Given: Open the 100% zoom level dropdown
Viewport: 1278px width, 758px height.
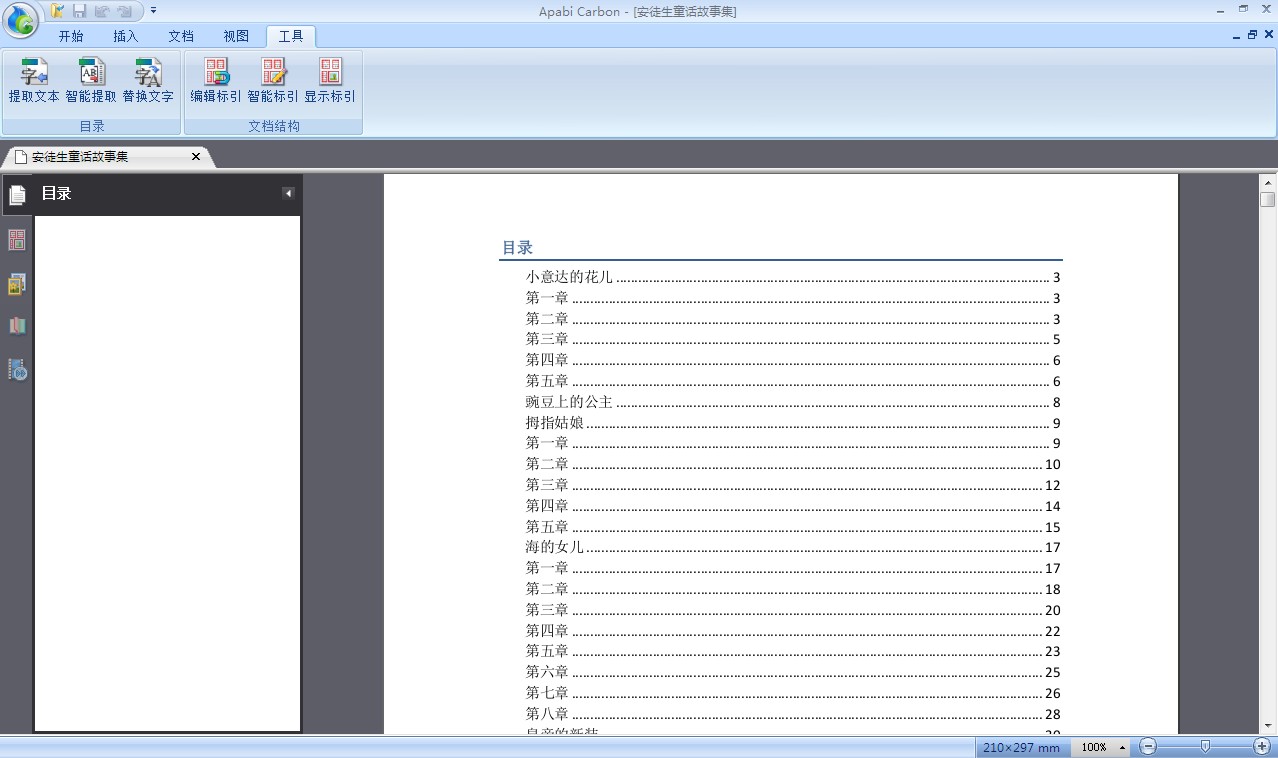Looking at the screenshot, I should 1101,747.
